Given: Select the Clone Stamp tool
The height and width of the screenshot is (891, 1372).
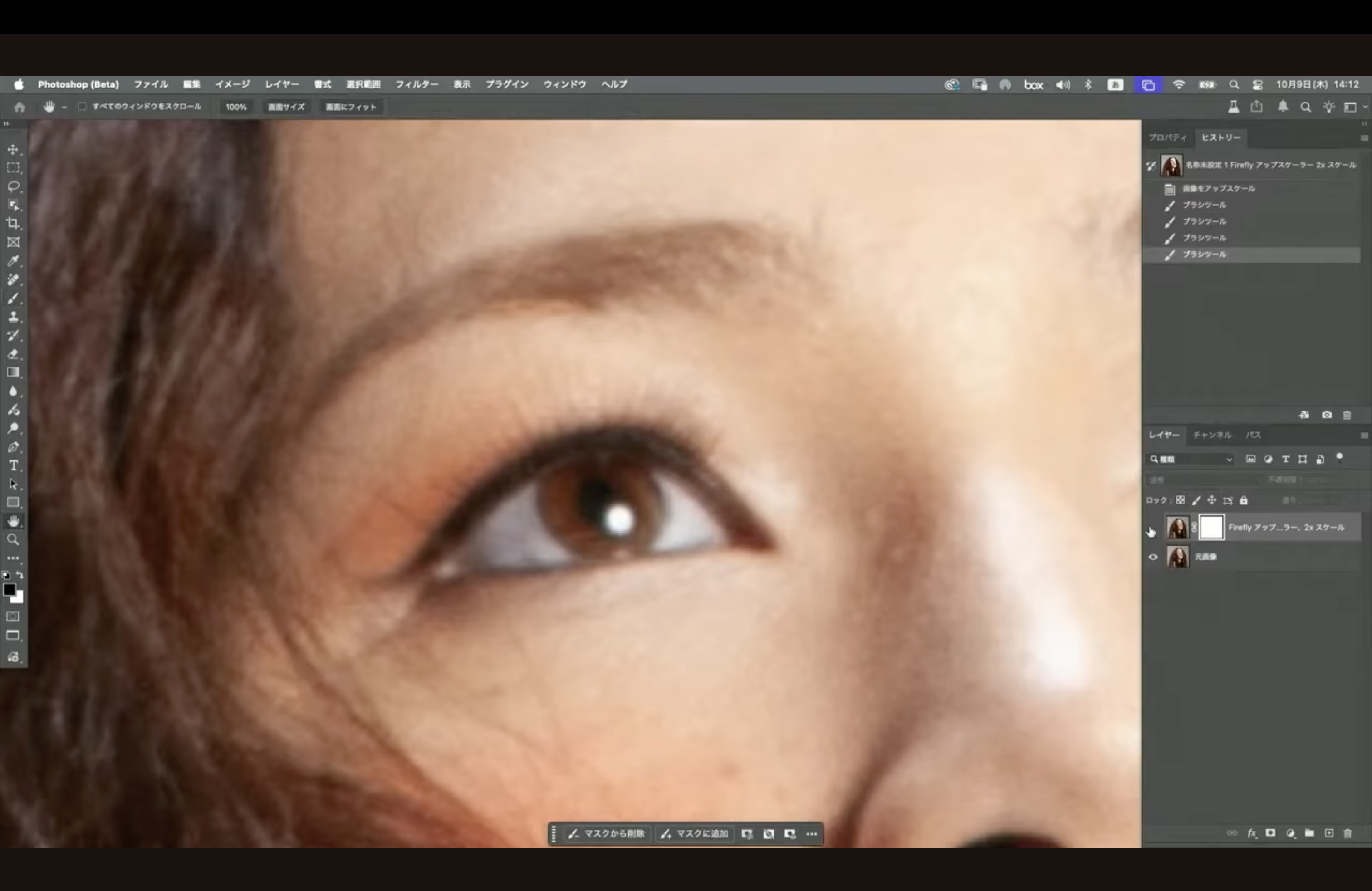Looking at the screenshot, I should [x=13, y=317].
